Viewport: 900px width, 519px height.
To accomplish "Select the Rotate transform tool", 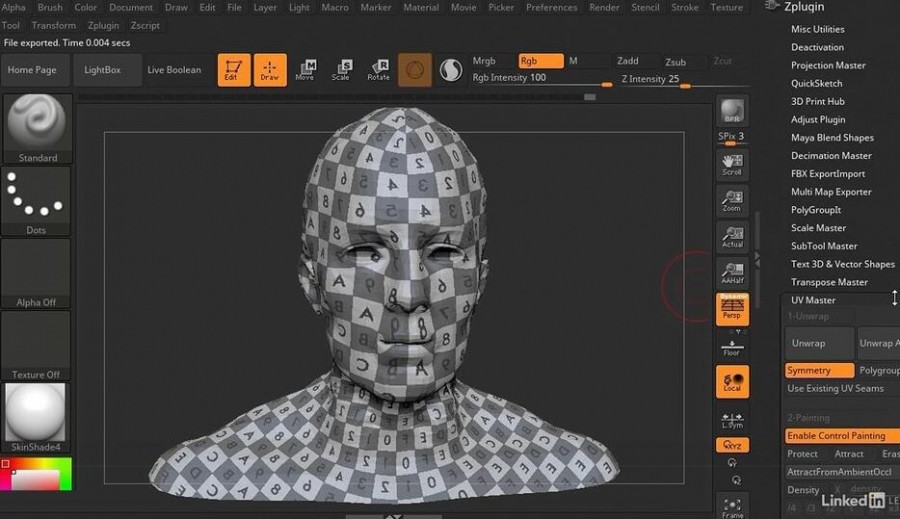I will 378,70.
